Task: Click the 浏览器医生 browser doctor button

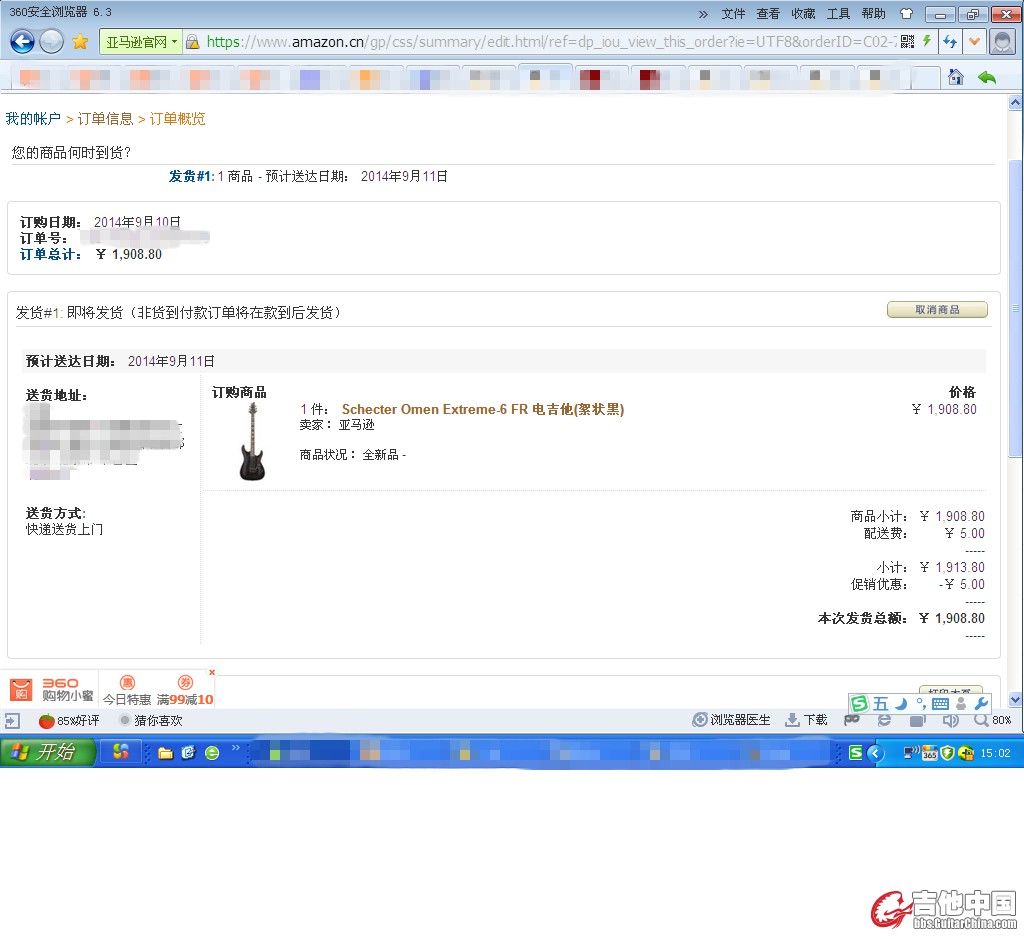Action: (x=731, y=720)
